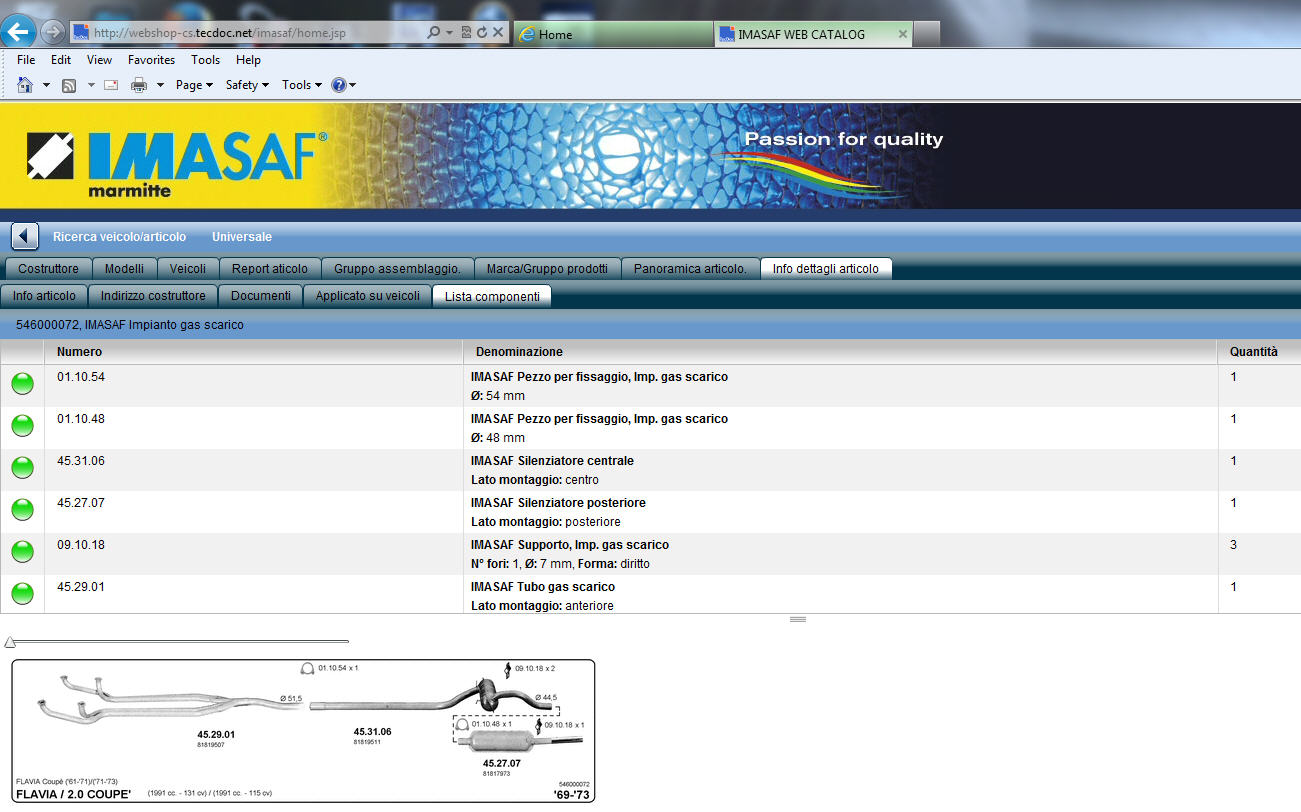
Task: Click the Universale link
Action: [x=242, y=237]
